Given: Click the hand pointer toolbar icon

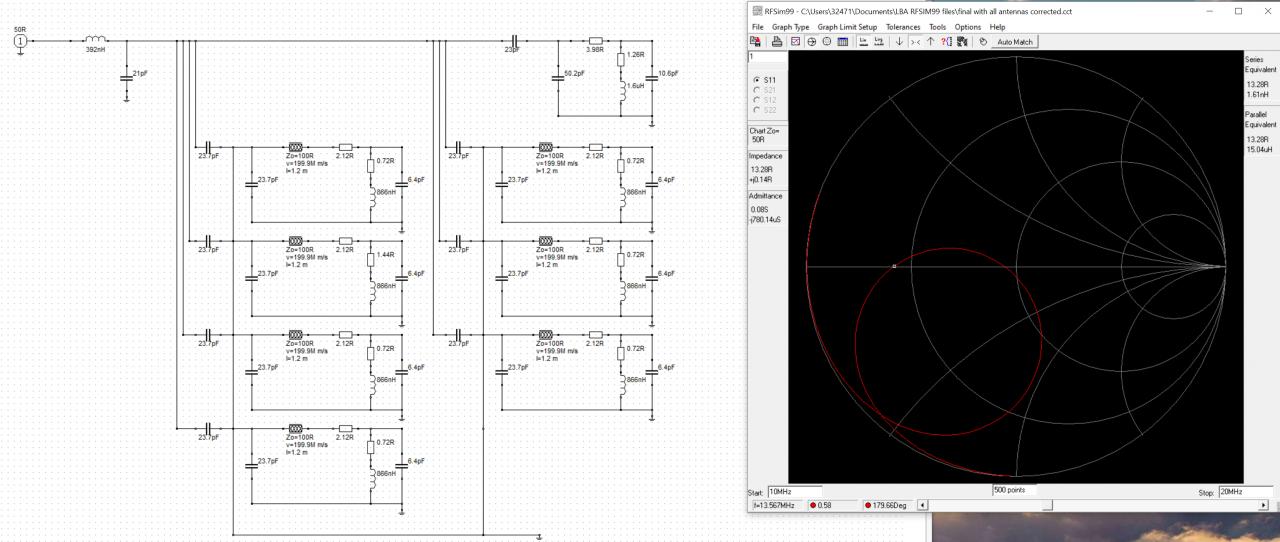Looking at the screenshot, I should [983, 41].
